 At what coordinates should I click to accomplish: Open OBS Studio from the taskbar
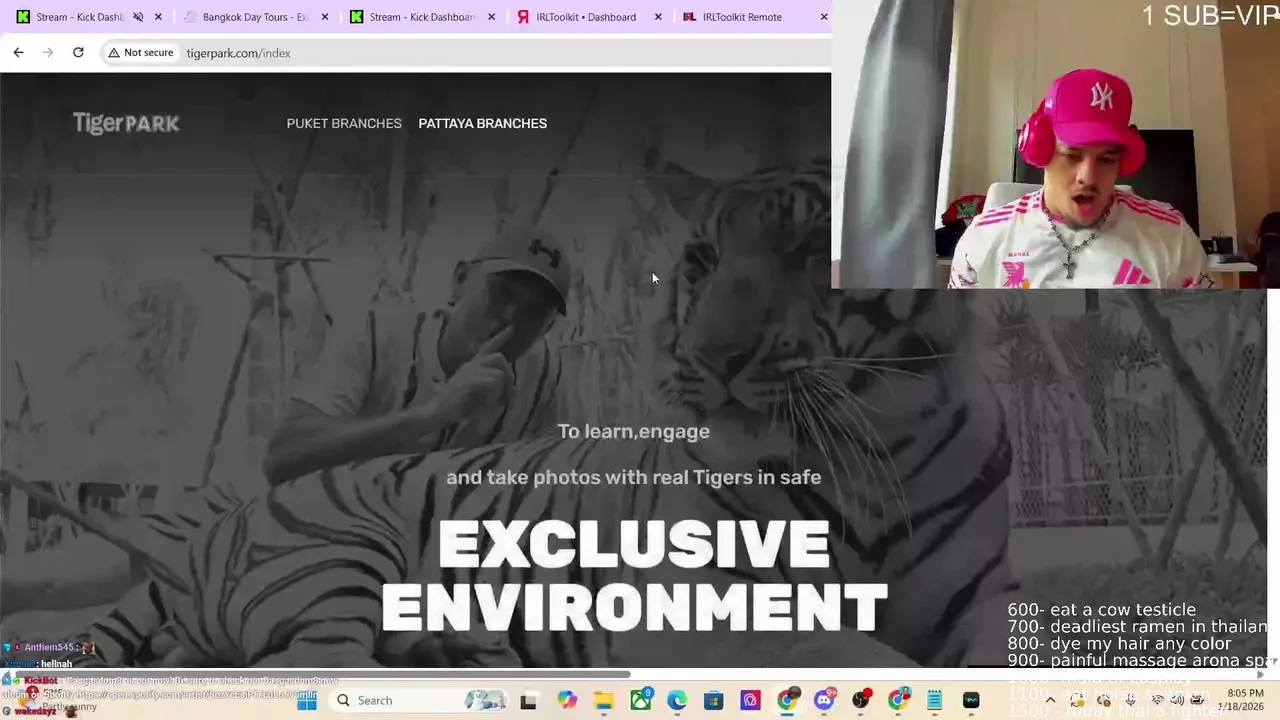[x=861, y=701]
